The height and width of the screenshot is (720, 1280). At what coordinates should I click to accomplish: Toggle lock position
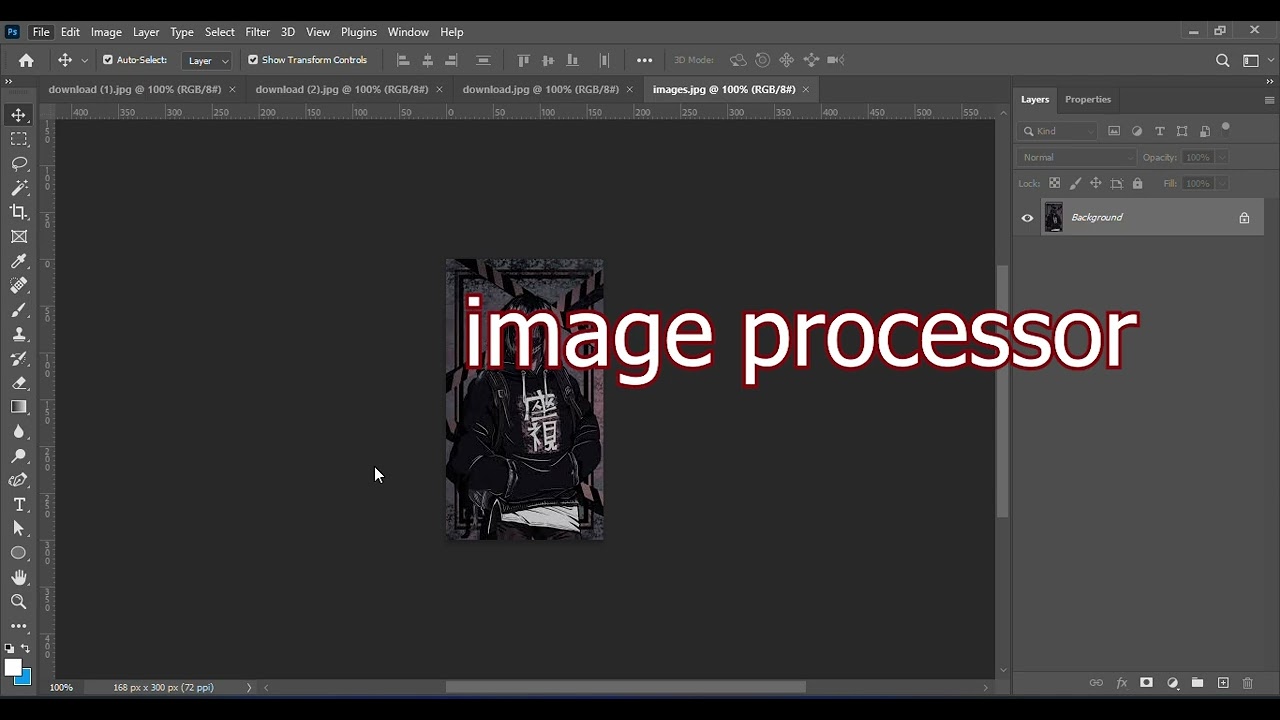pos(1096,184)
